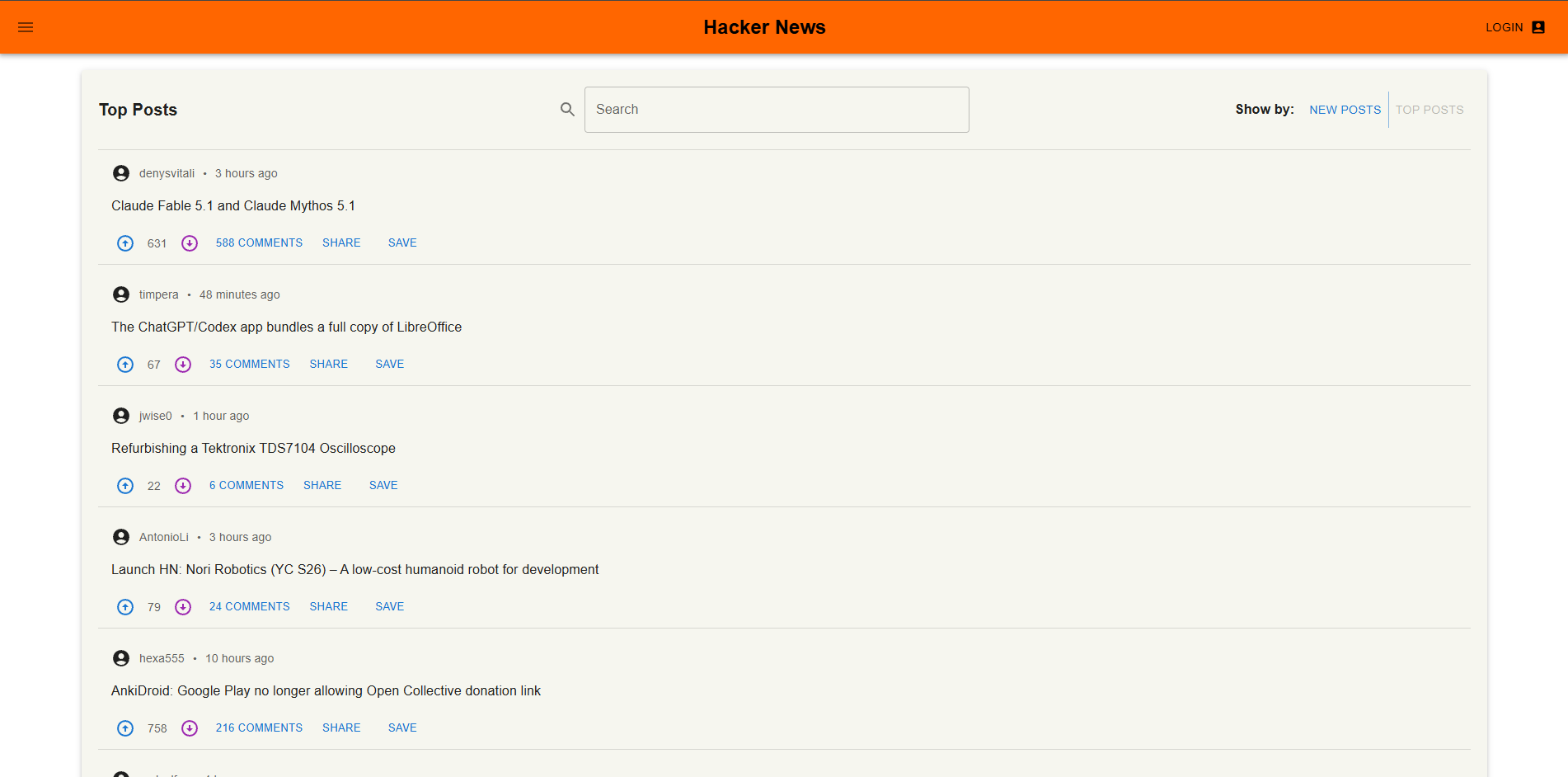
Task: Save the ChatGPT/Codex LibreOffice post
Action: (x=389, y=365)
